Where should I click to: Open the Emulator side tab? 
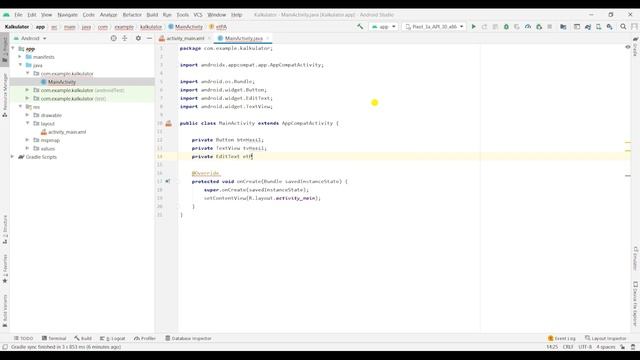pyautogui.click(x=636, y=258)
